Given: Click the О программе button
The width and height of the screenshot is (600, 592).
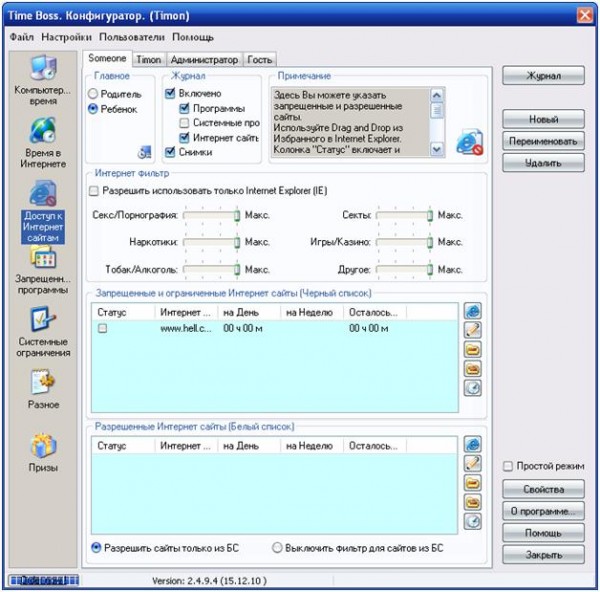Looking at the screenshot, I should 543,511.
